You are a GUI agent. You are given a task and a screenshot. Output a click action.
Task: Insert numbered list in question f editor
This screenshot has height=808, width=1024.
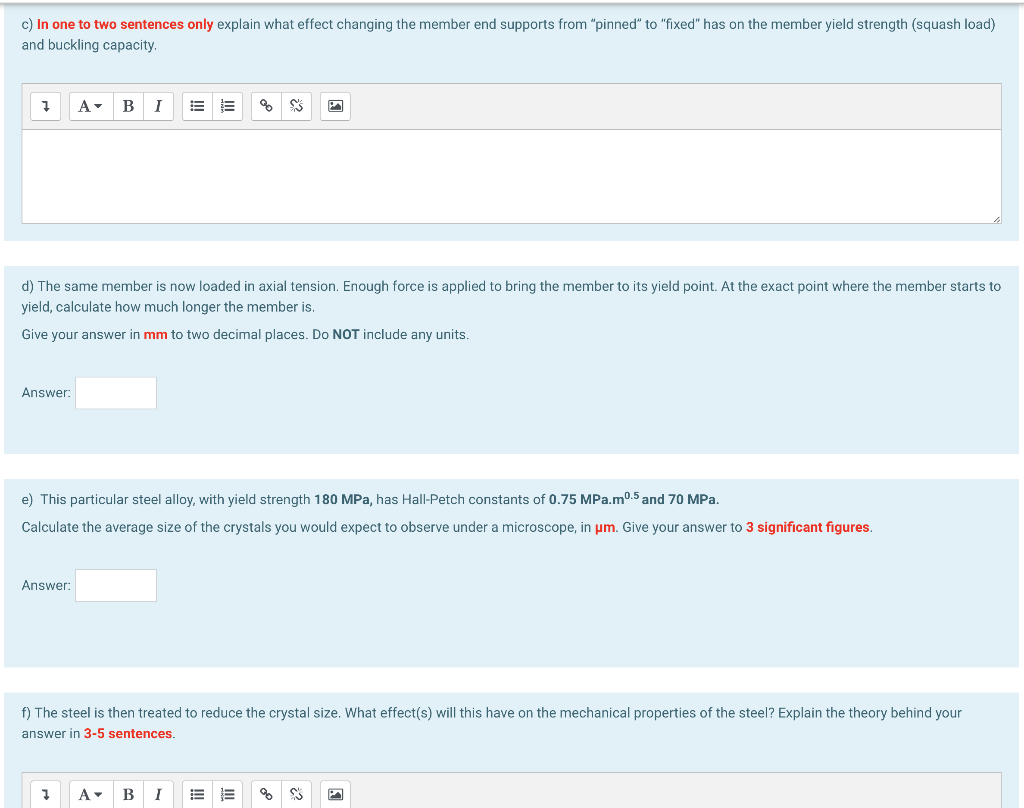pos(227,794)
